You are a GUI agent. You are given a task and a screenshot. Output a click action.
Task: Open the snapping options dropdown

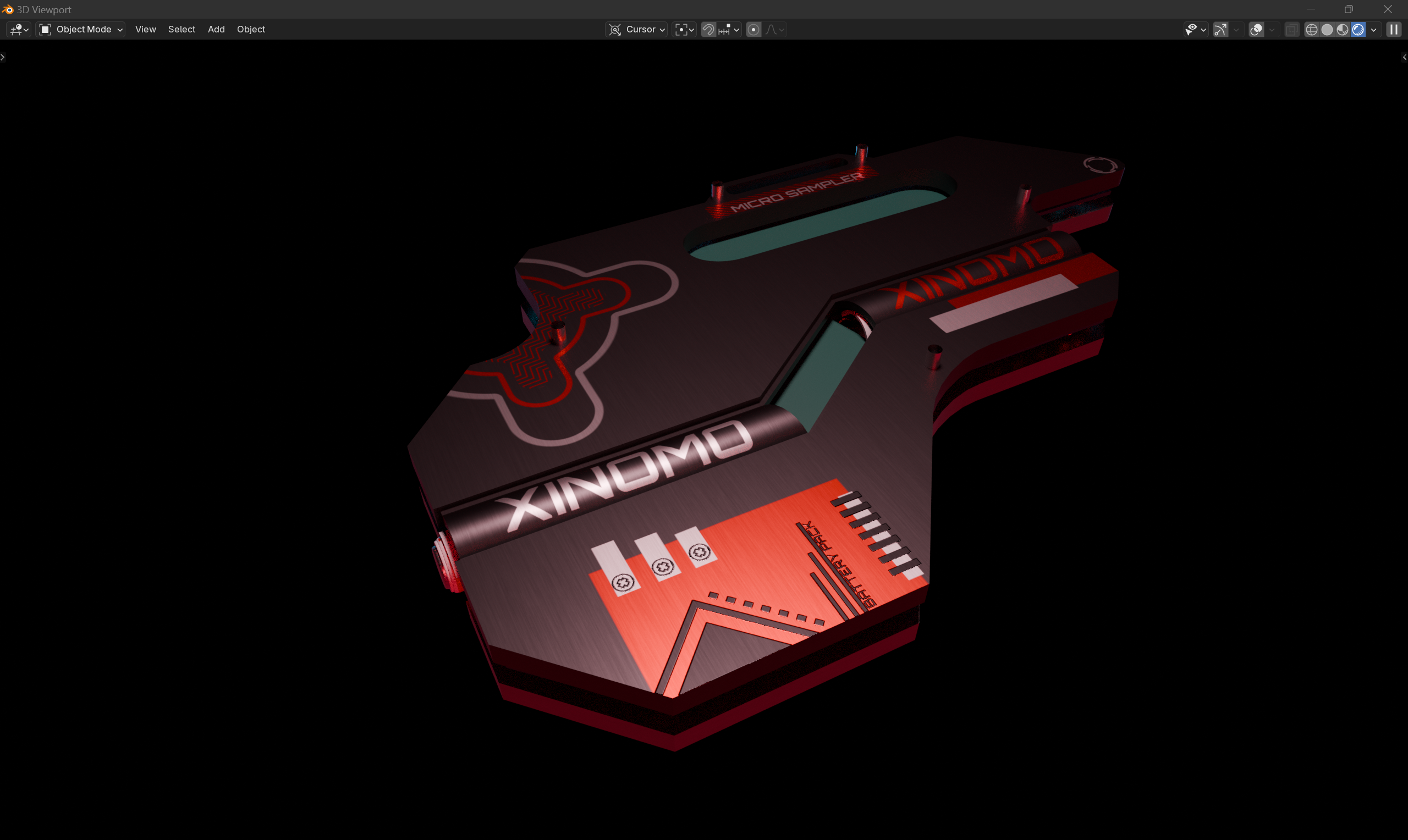click(729, 30)
